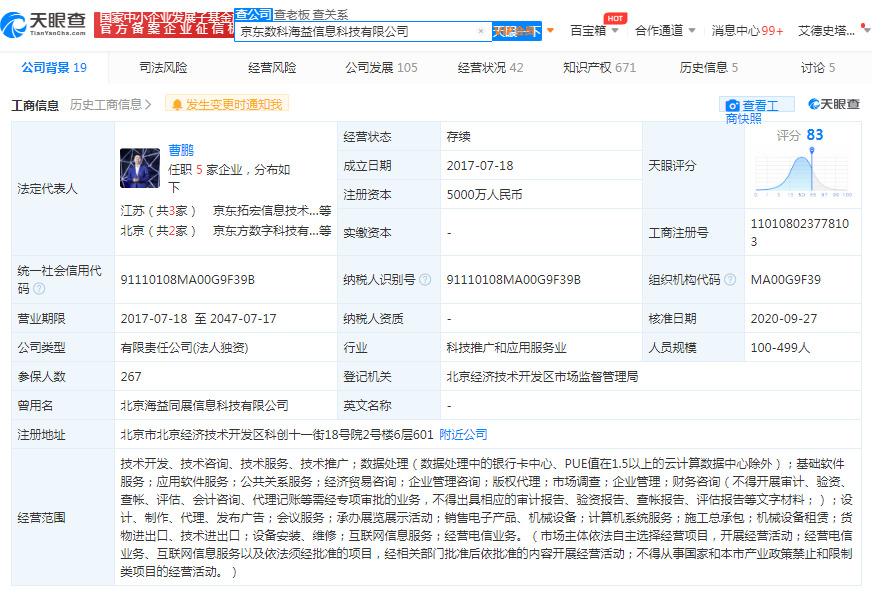
Task: Select the 知识产权 671 tab
Action: click(x=599, y=68)
